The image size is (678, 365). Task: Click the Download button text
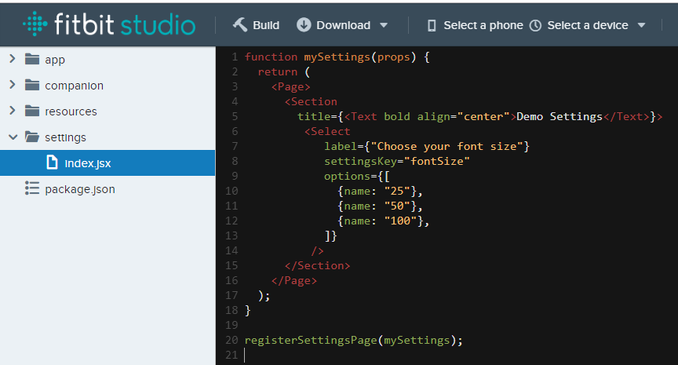(x=343, y=25)
